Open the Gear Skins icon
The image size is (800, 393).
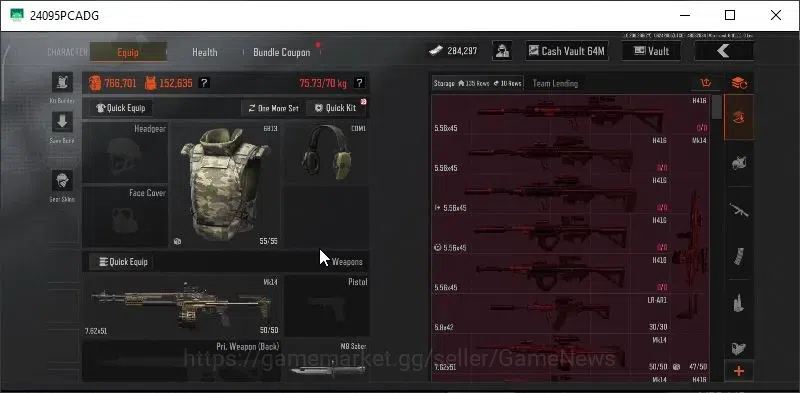(62, 181)
